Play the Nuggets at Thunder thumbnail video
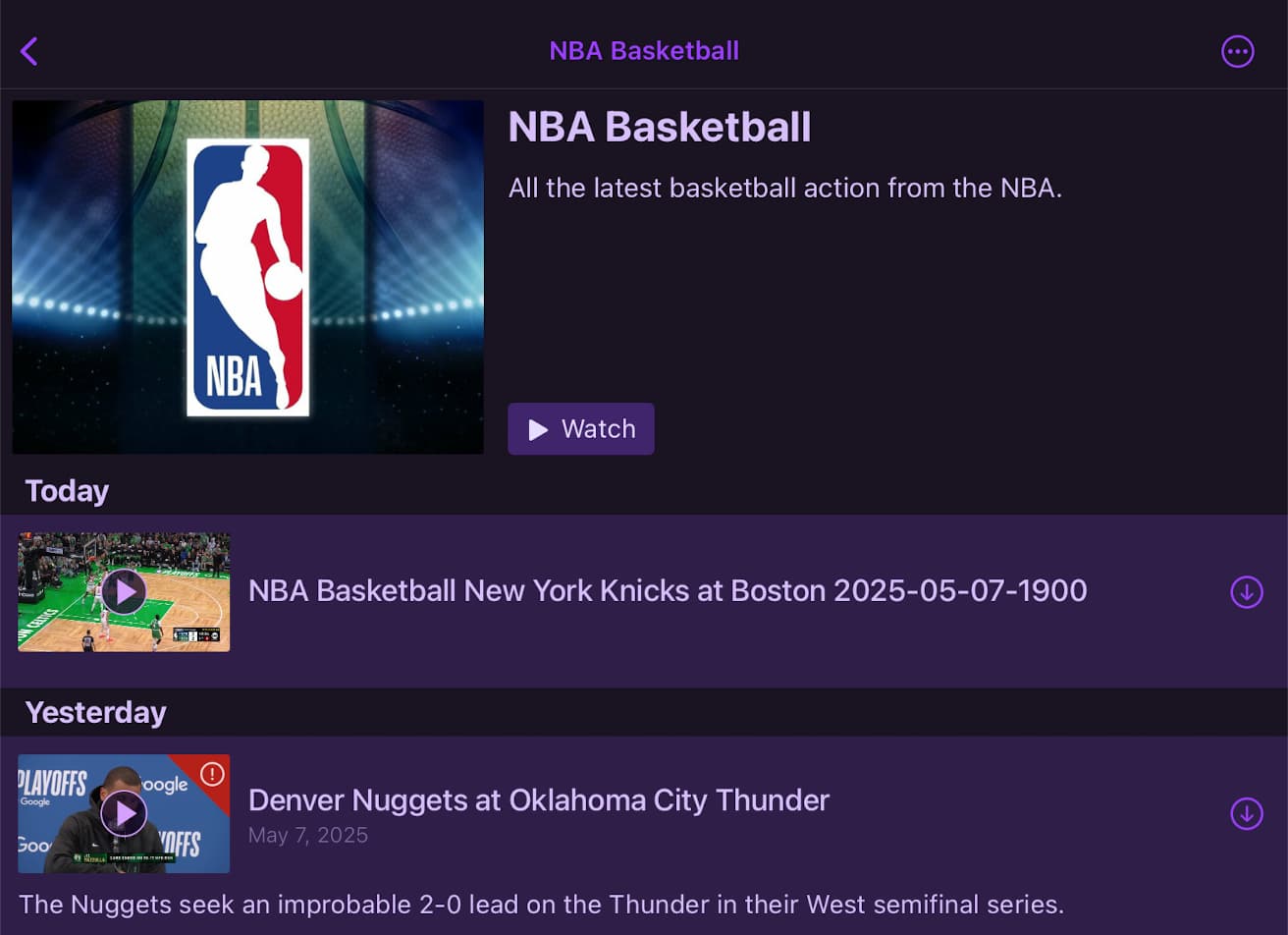 tap(124, 813)
